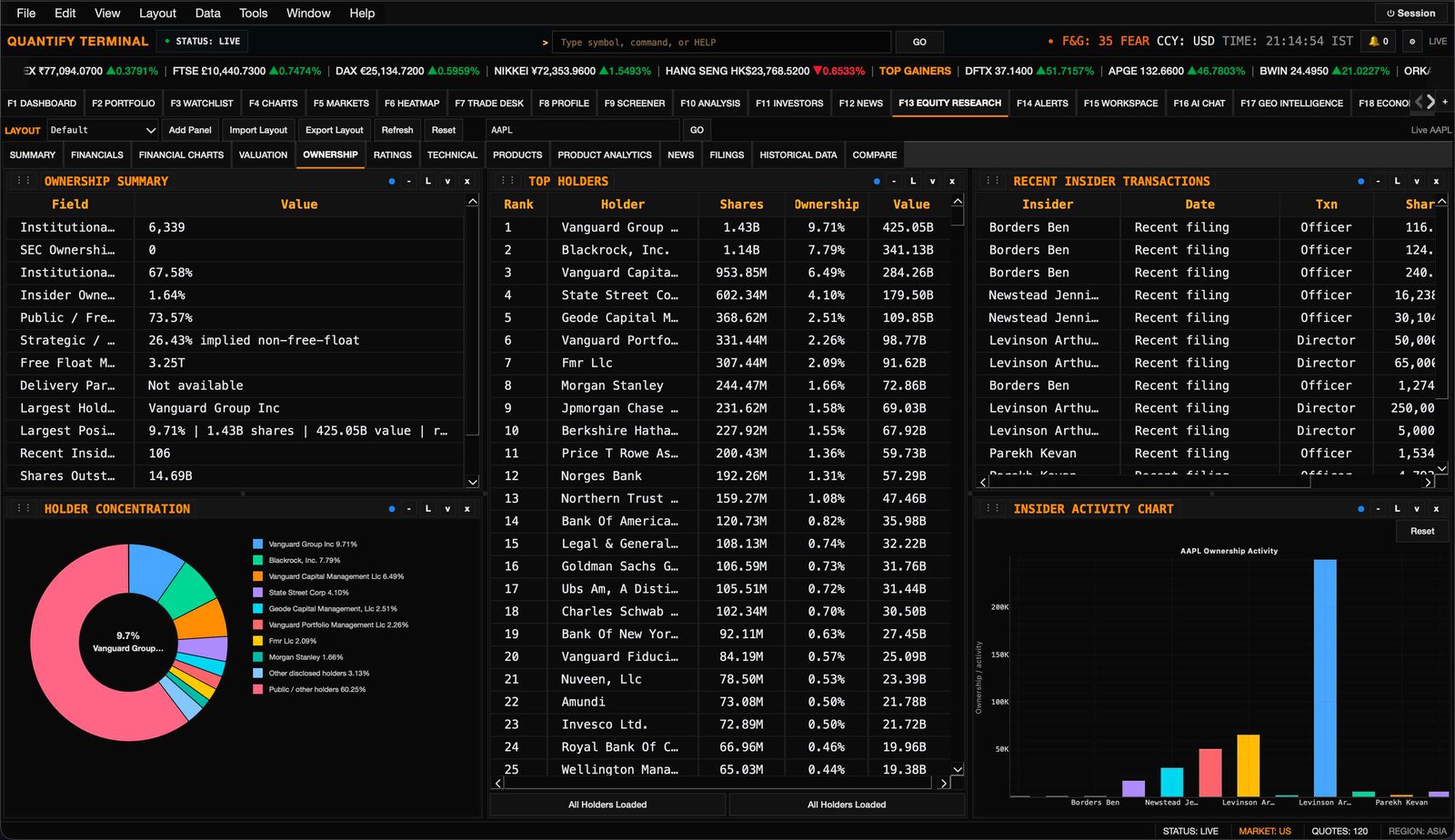Click Recent Insider Transactions blue link dot
The image size is (1455, 840).
point(1361,181)
